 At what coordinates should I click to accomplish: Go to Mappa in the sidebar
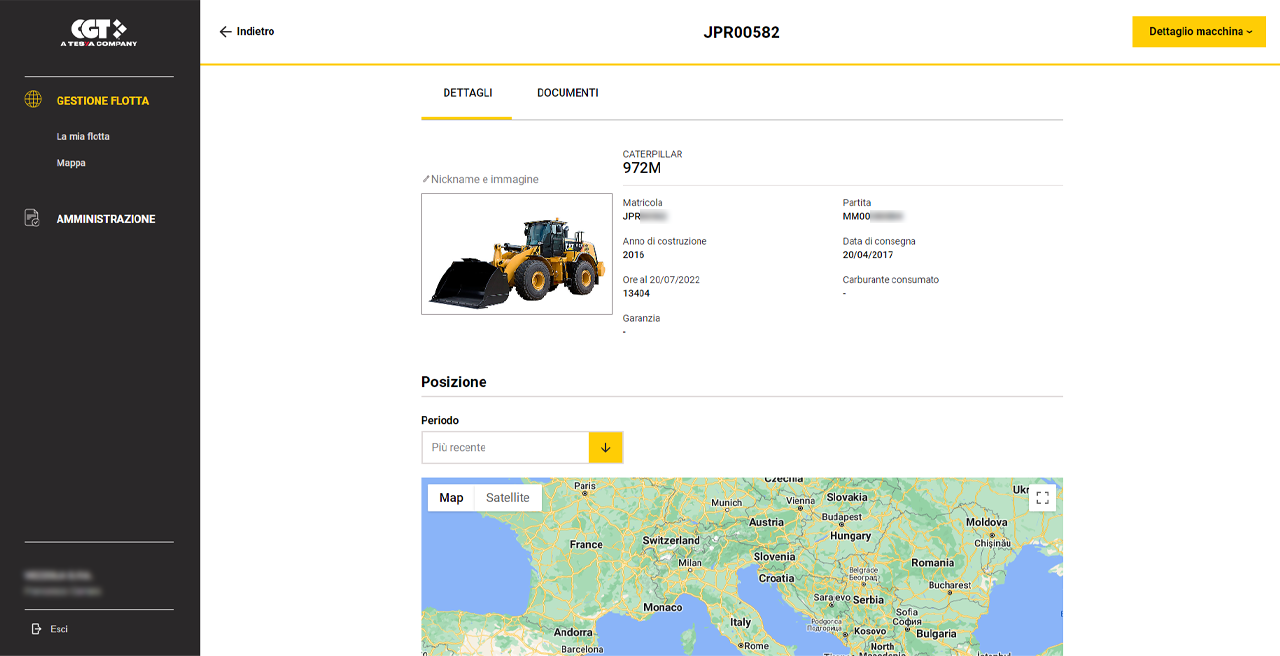[71, 163]
